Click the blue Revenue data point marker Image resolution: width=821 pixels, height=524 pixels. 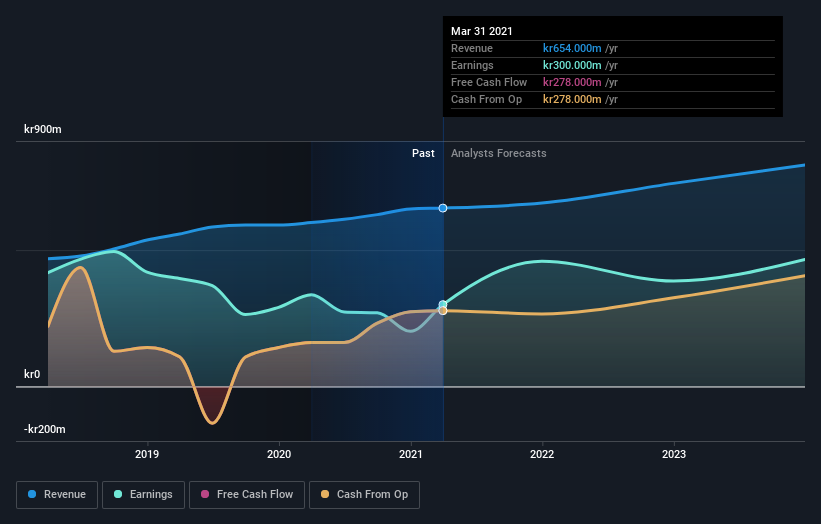pyautogui.click(x=443, y=208)
